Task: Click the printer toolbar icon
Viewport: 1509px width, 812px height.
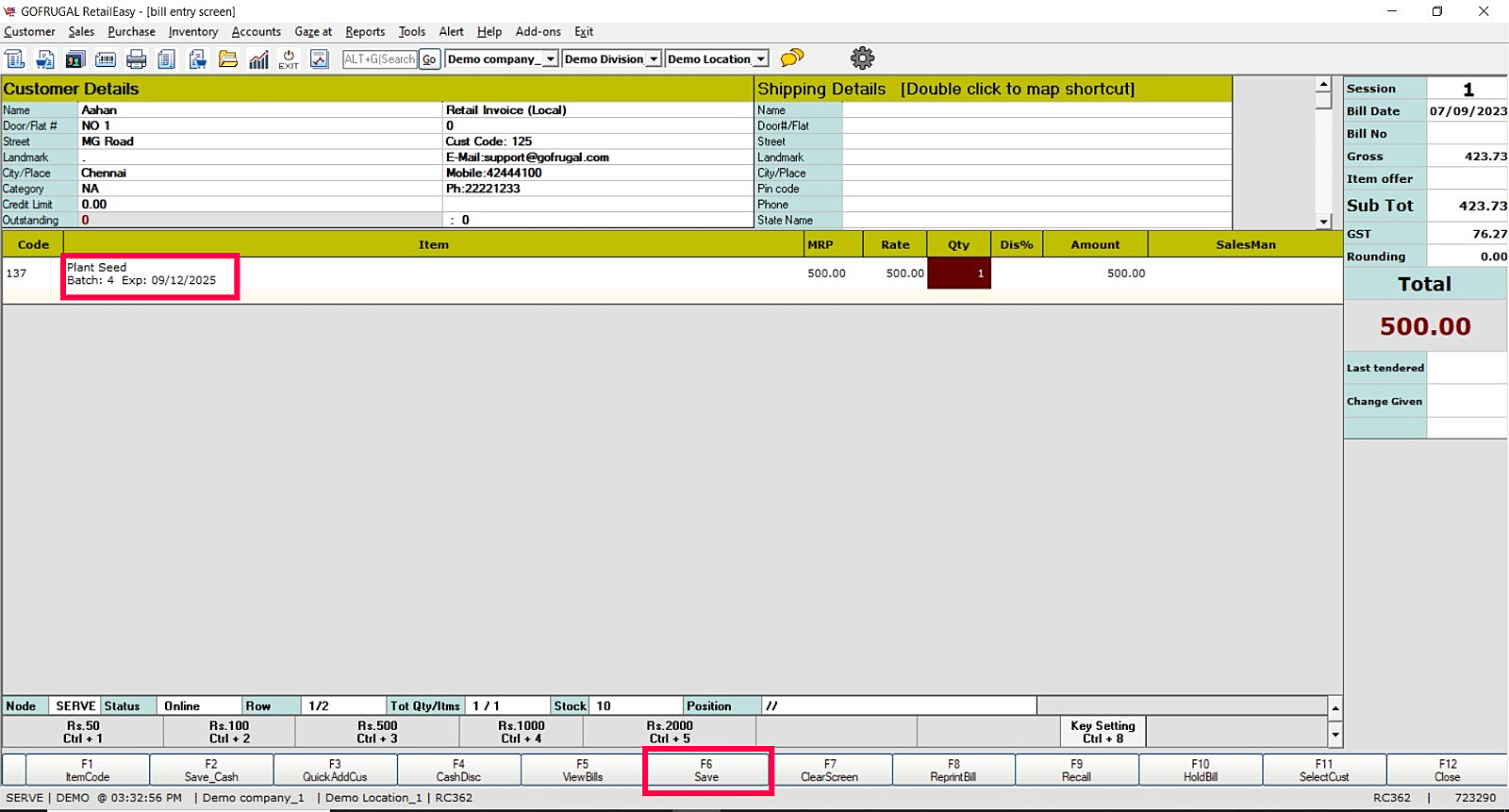Action: point(137,59)
